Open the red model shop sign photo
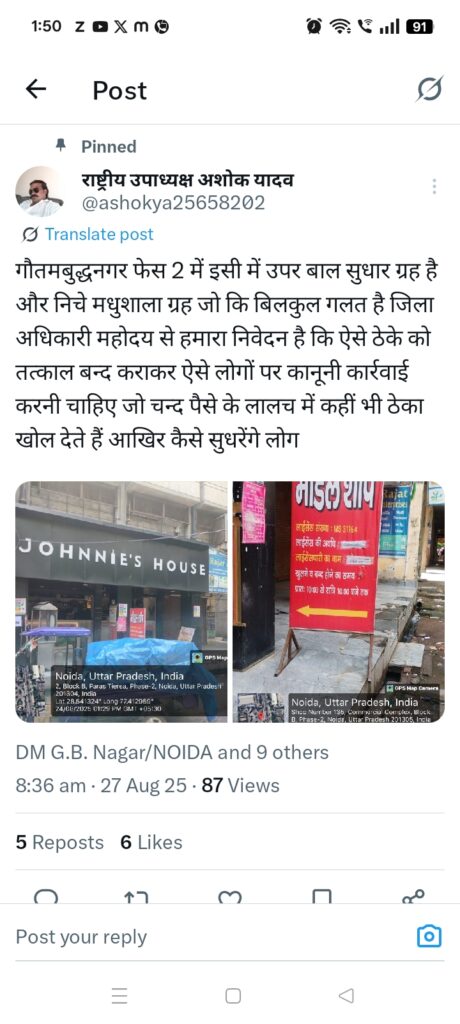Image resolution: width=460 pixels, height=1024 pixels. (x=338, y=601)
